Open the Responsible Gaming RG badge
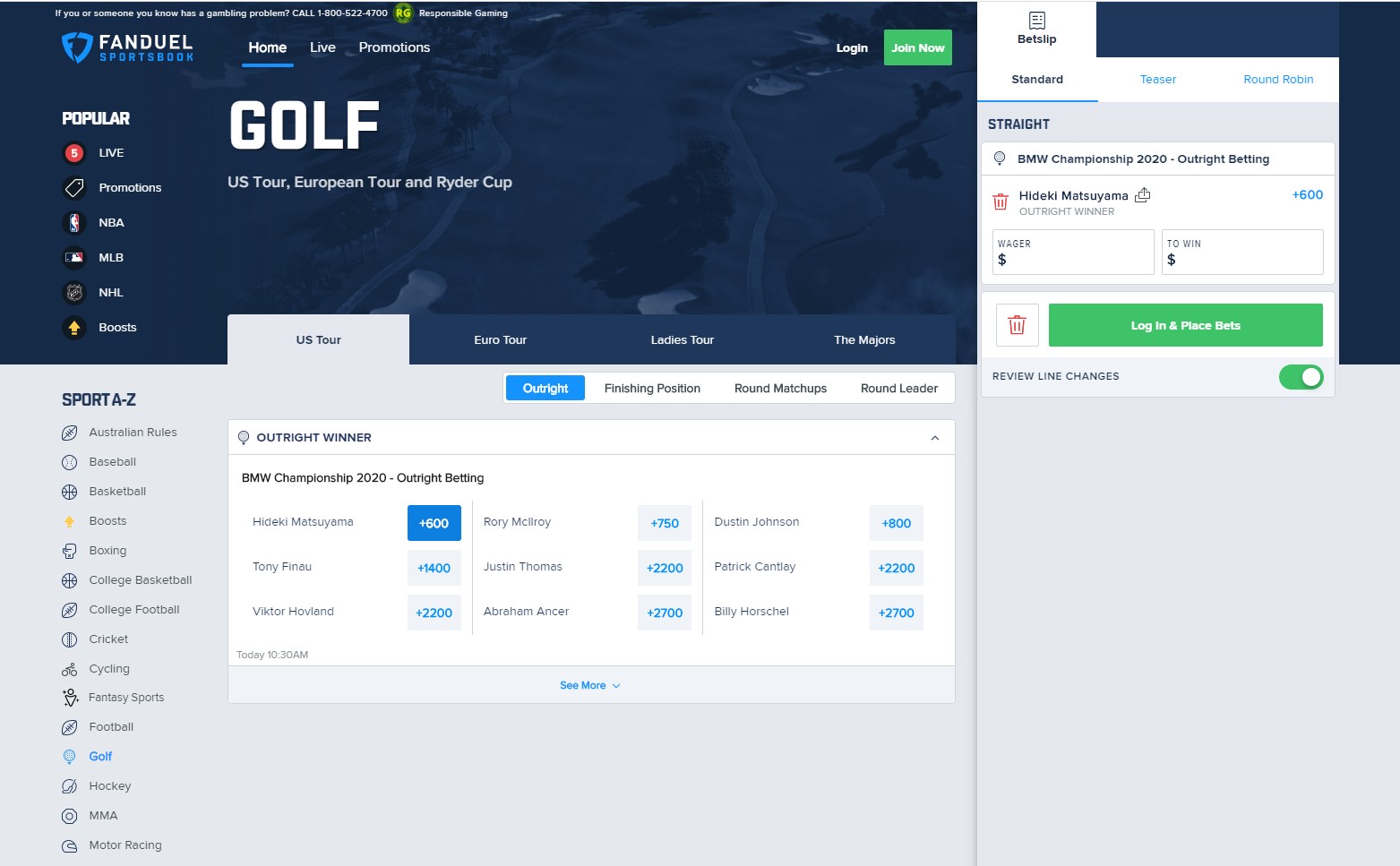The image size is (1400, 866). tap(403, 13)
